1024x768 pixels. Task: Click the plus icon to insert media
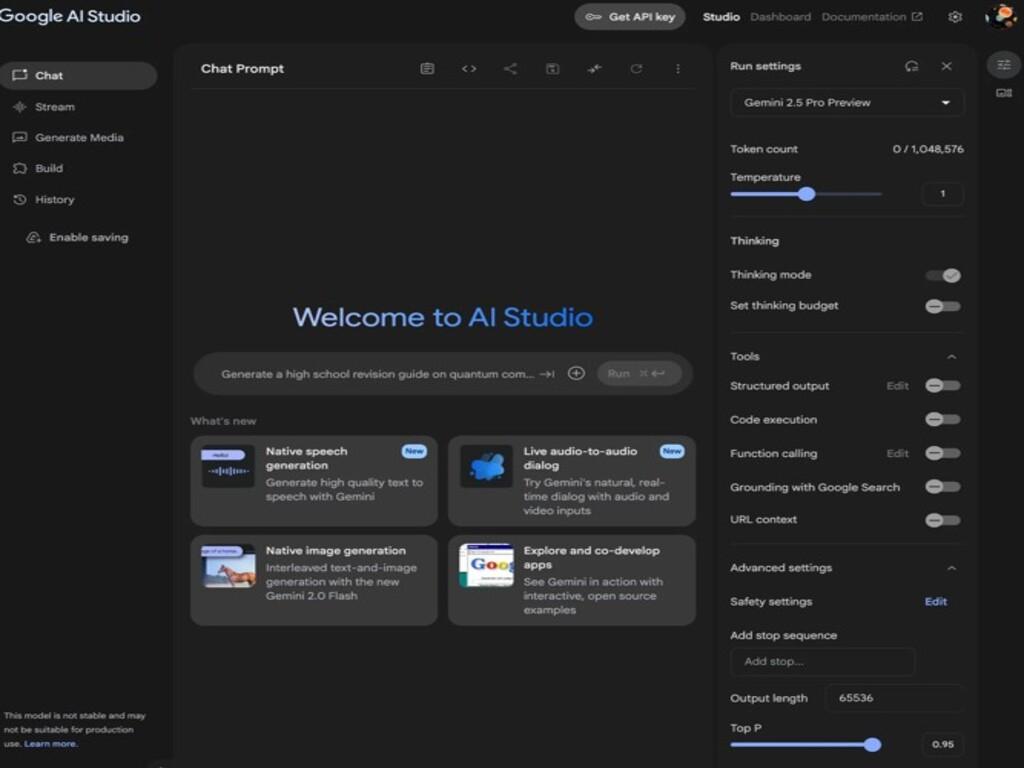click(x=576, y=373)
